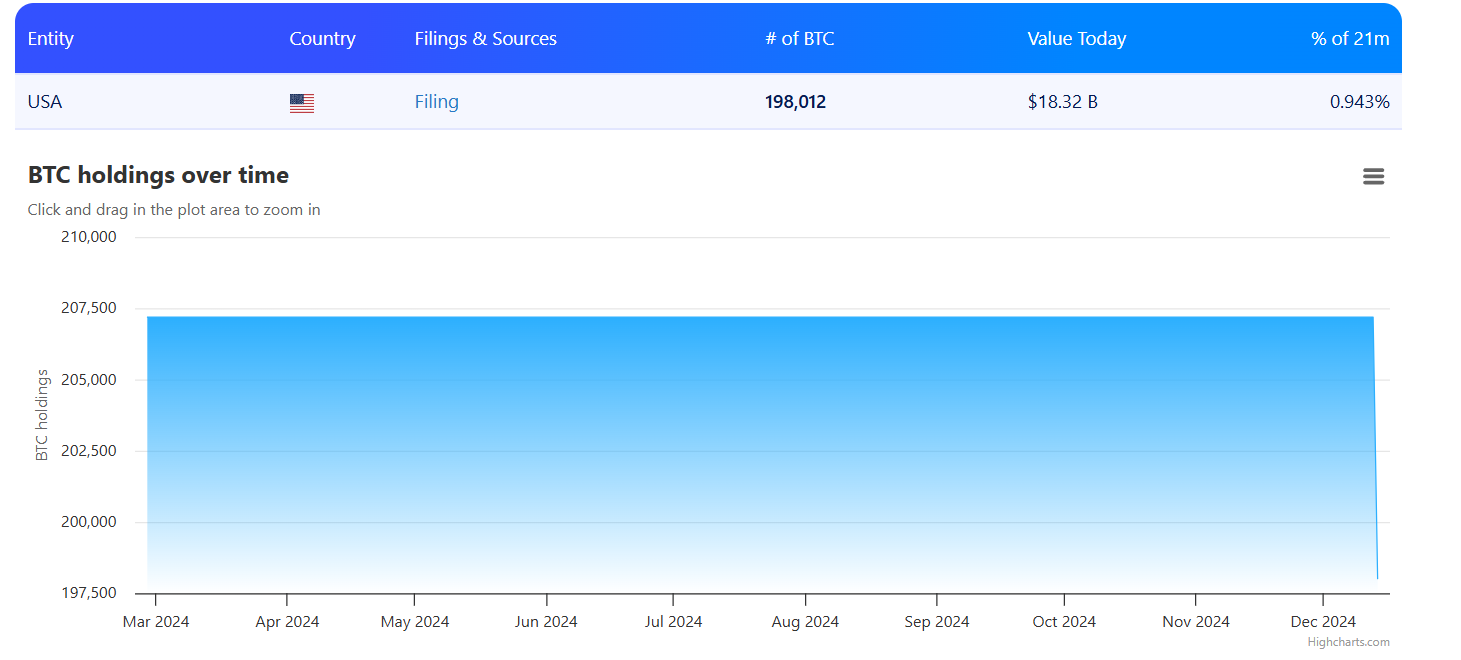This screenshot has height=660, width=1461.
Task: Click the $18.32 B value
Action: pyautogui.click(x=1062, y=102)
